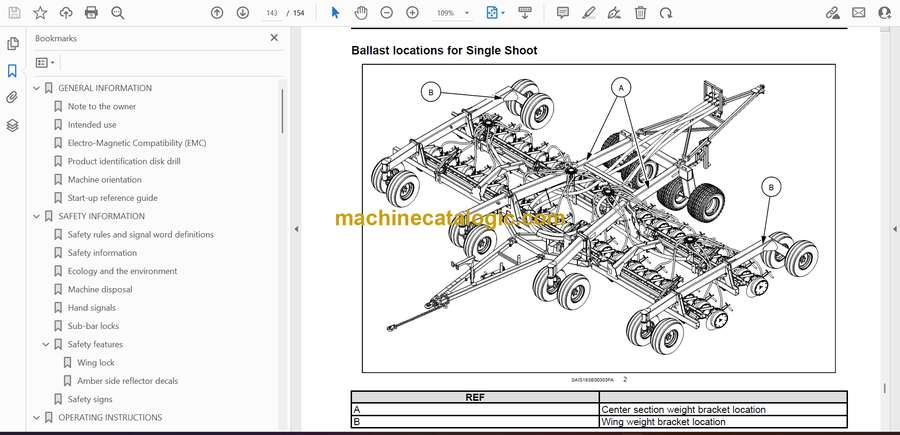
Task: Open Attachments paperclip panel
Action: (12, 98)
